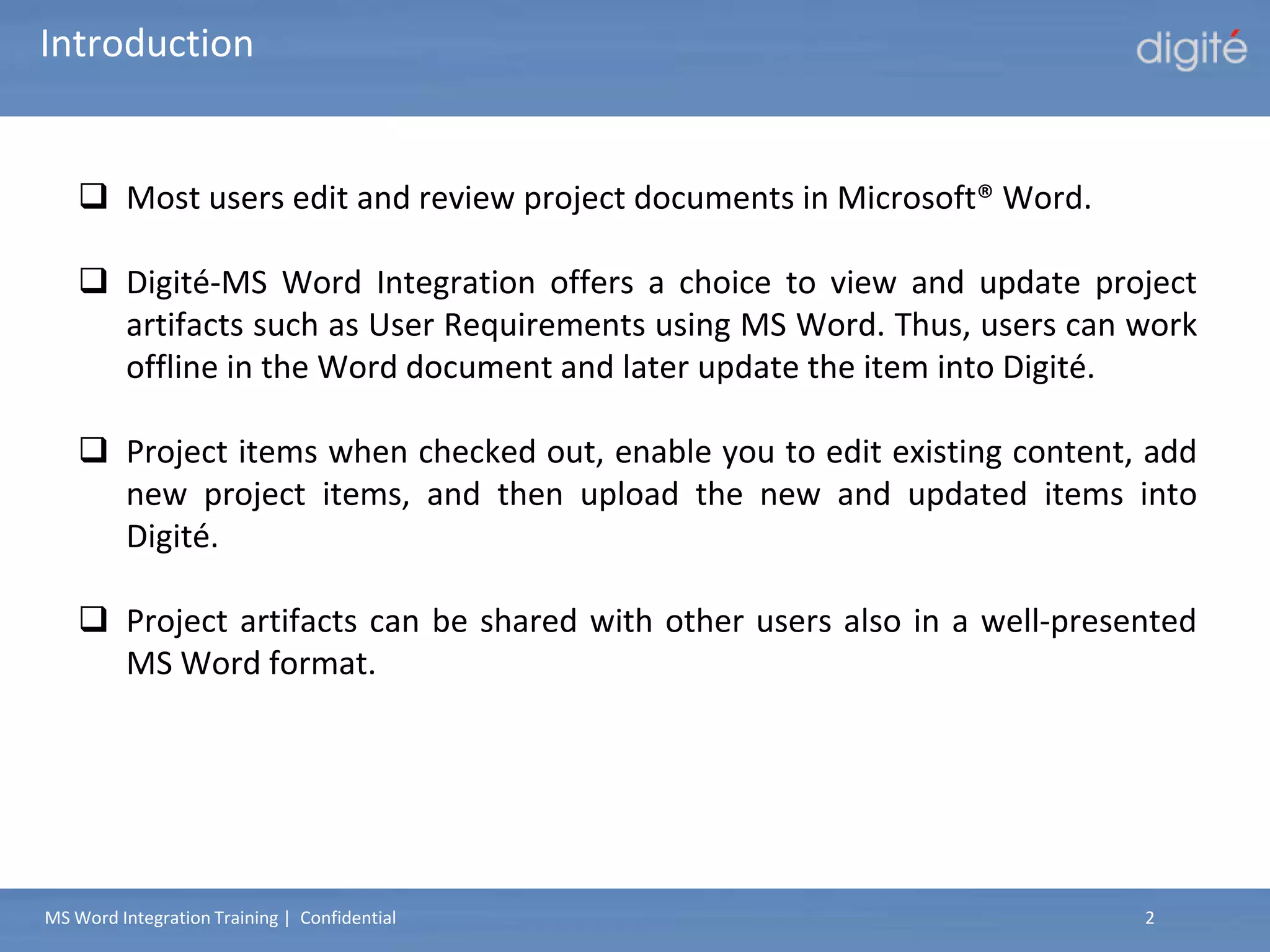
Task: Click the sentence 'Most users edit and review'
Action: 322,198
